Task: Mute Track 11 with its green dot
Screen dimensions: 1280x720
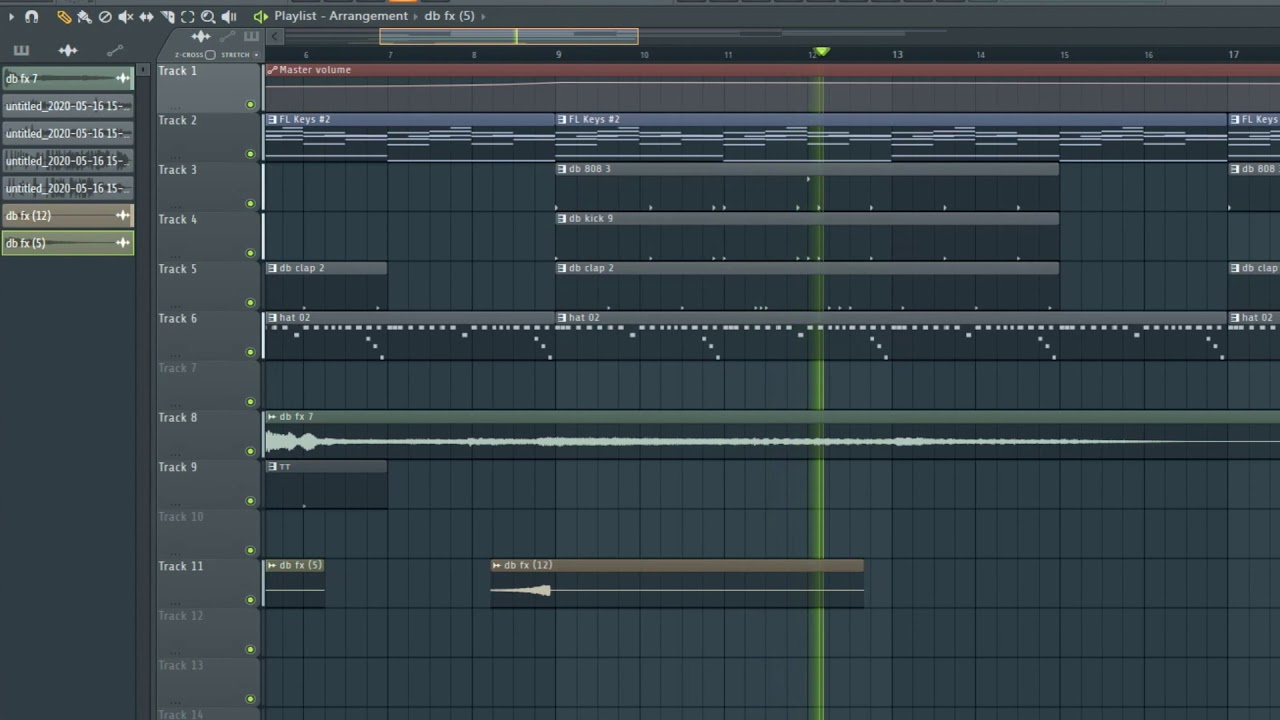Action: (250, 600)
